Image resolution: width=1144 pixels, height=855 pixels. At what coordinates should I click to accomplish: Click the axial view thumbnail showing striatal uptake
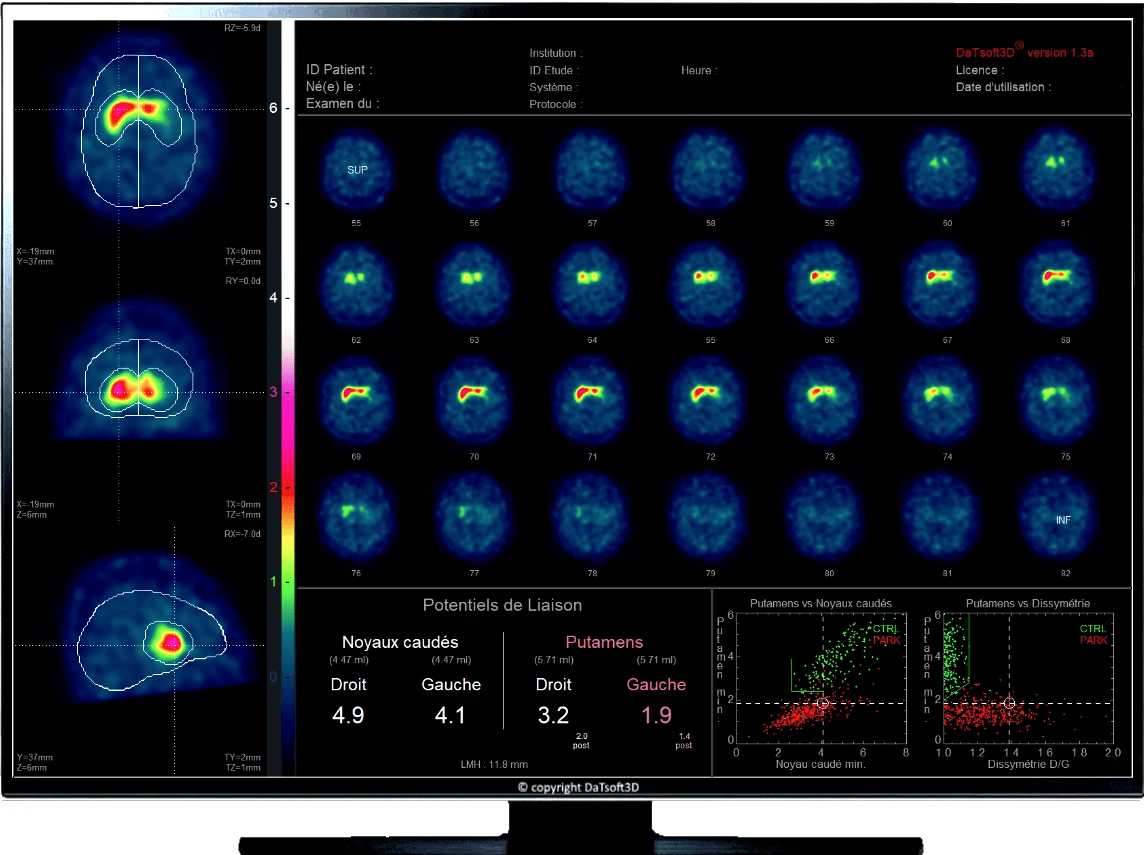tap(140, 130)
